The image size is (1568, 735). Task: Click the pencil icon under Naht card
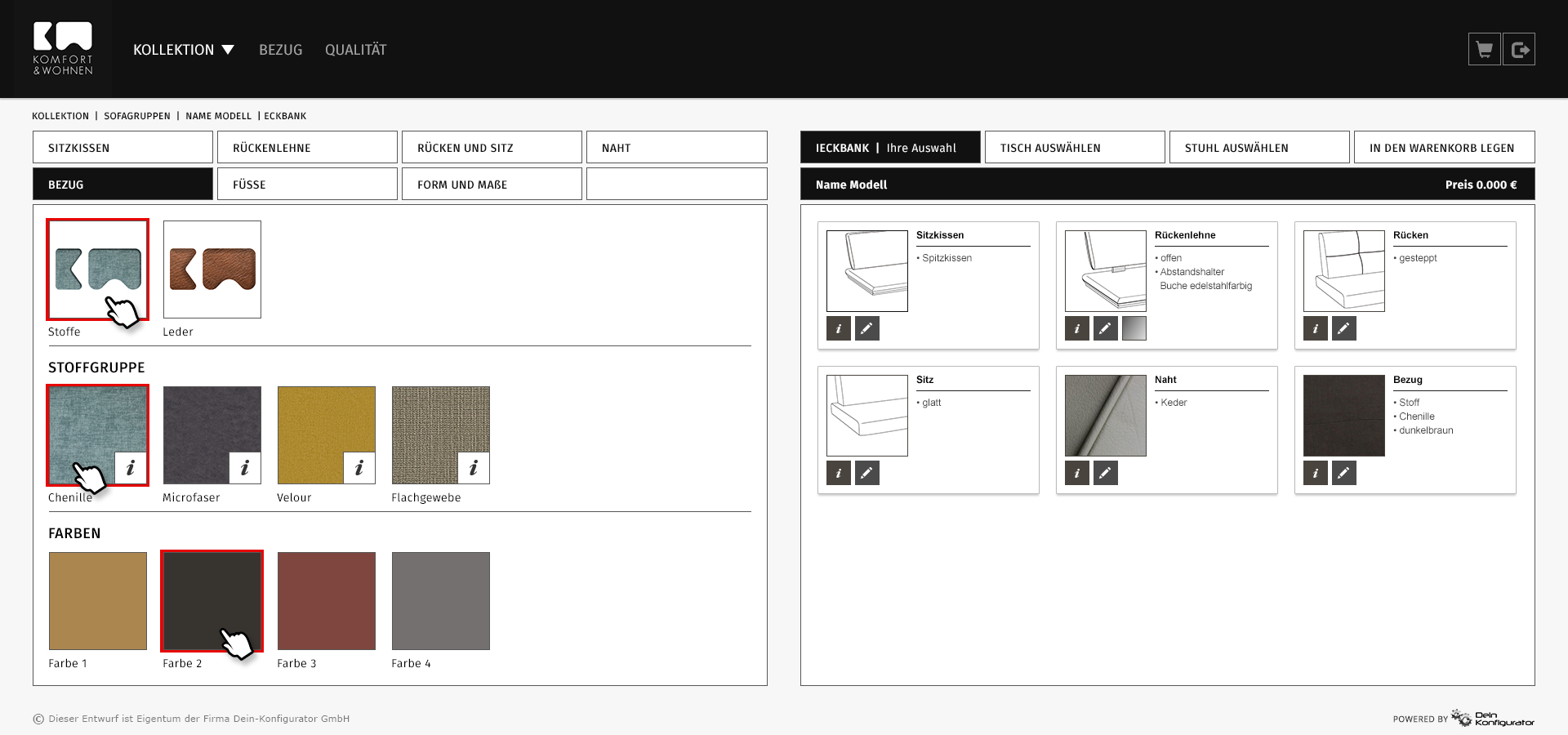1105,473
